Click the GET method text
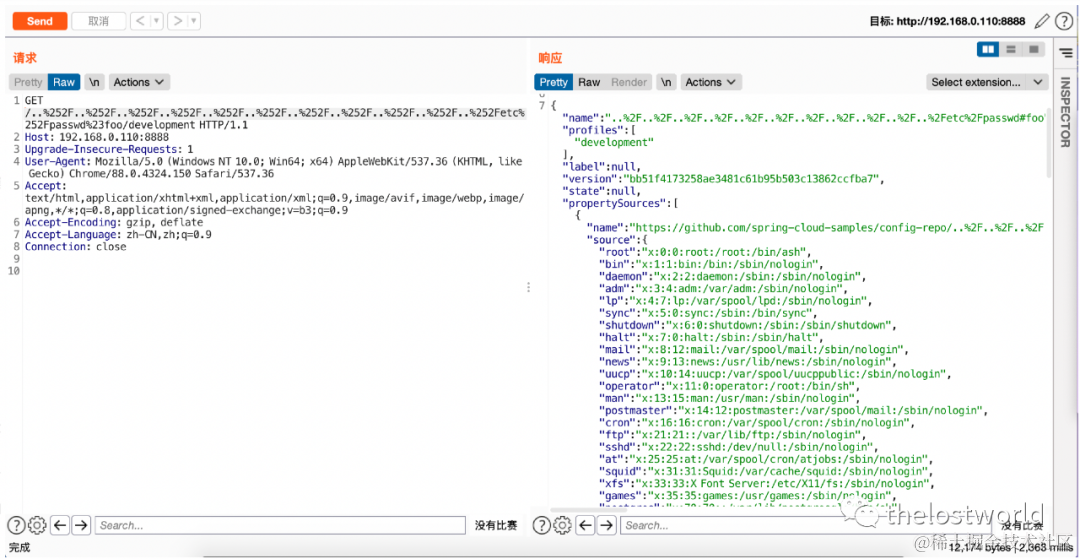Image resolution: width=1080 pixels, height=559 pixels. [x=33, y=101]
